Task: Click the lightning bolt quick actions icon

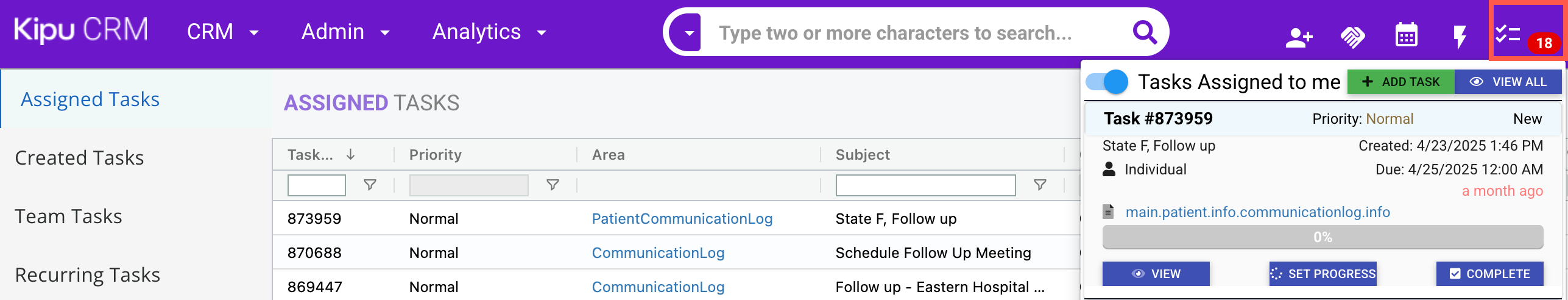Action: [1460, 37]
